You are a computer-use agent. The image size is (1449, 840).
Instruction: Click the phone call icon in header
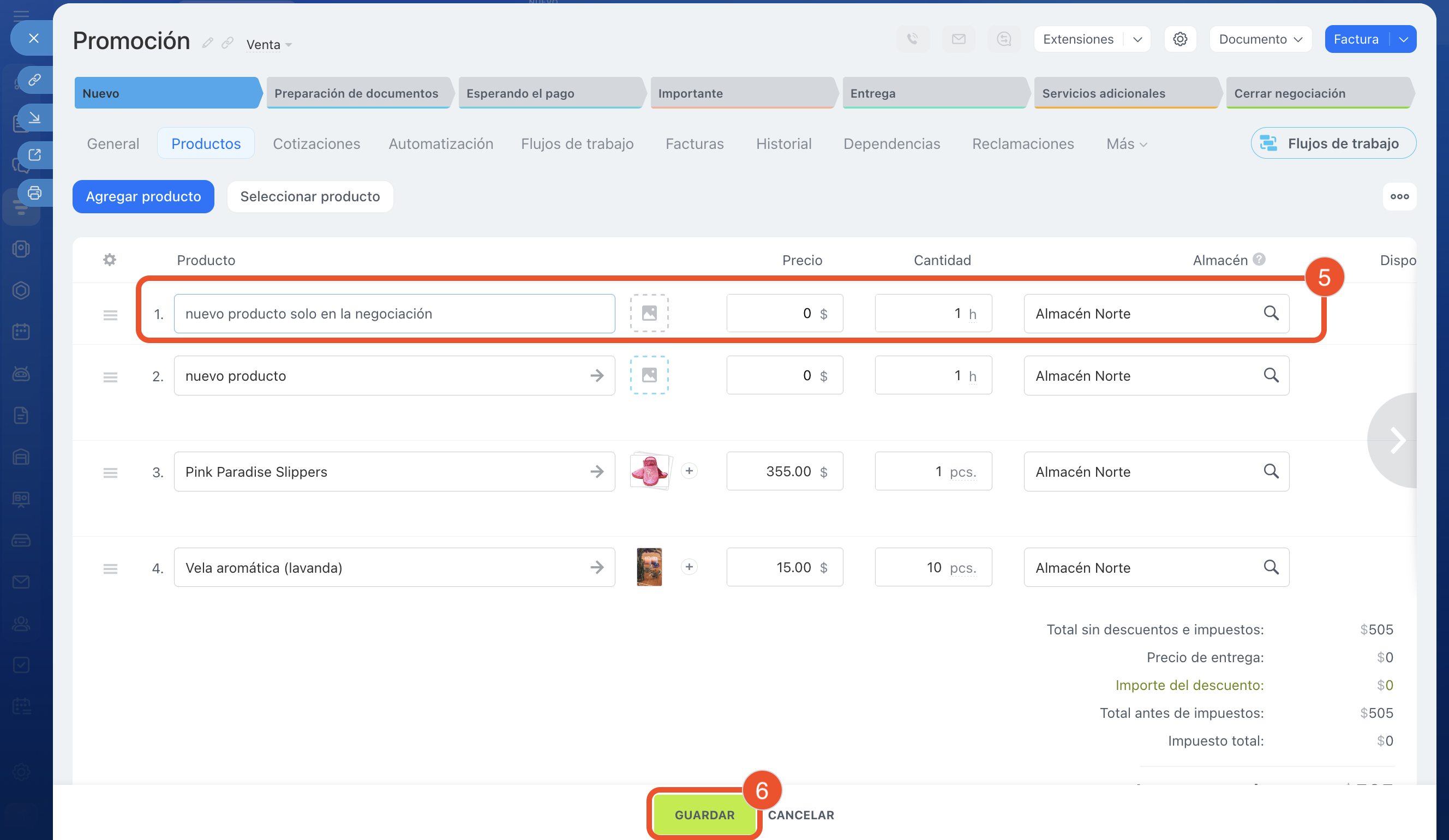[x=913, y=39]
